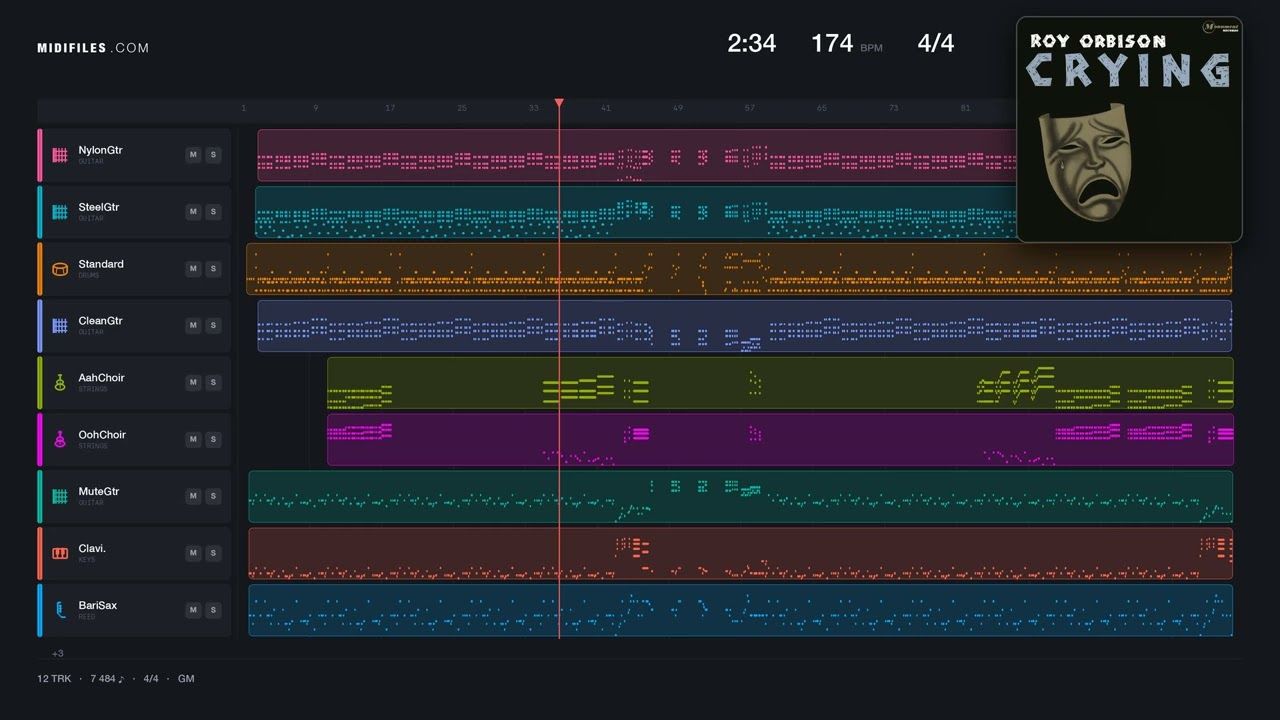Open the MIDIFILES.COM logo link
Viewport: 1280px width, 720px height.
point(93,48)
